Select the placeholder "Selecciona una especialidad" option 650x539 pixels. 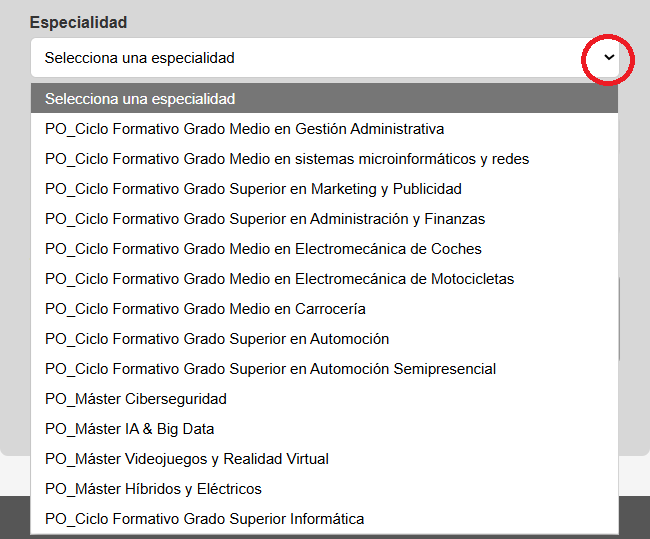[140, 99]
